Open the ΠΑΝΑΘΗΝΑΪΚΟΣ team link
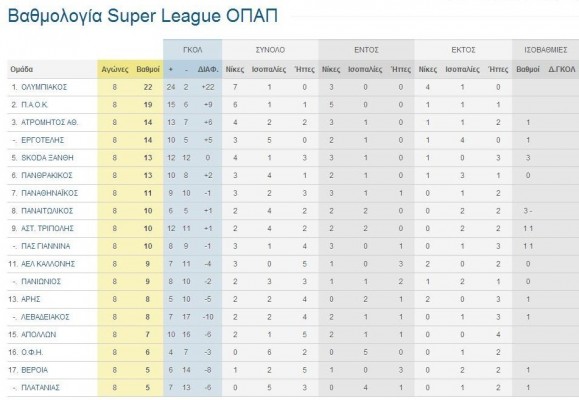 (49, 193)
